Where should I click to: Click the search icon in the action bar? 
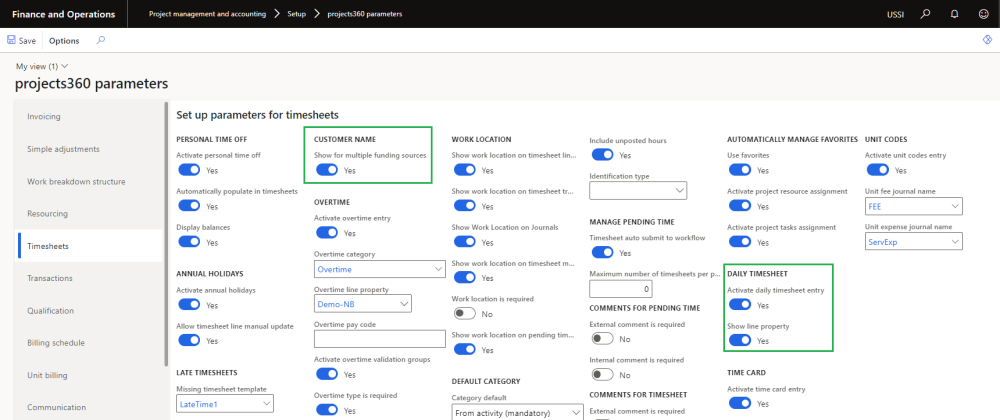click(x=100, y=41)
